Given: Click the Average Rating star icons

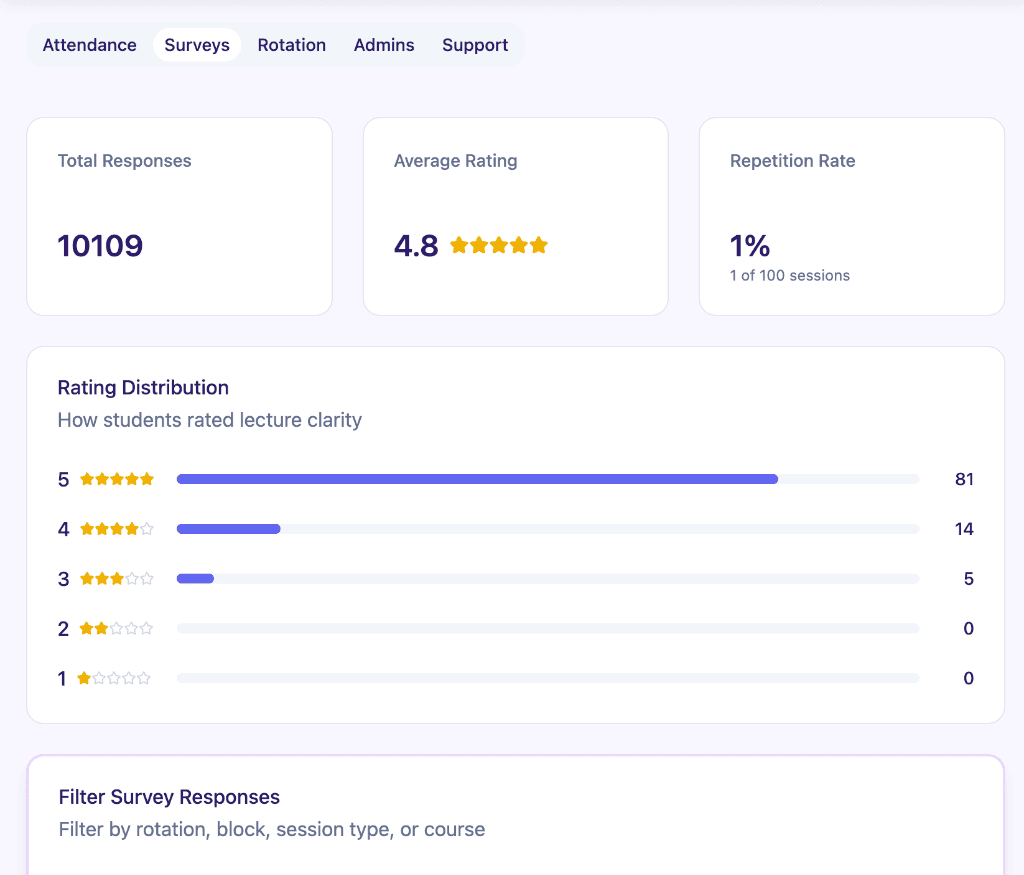Looking at the screenshot, I should coord(499,246).
